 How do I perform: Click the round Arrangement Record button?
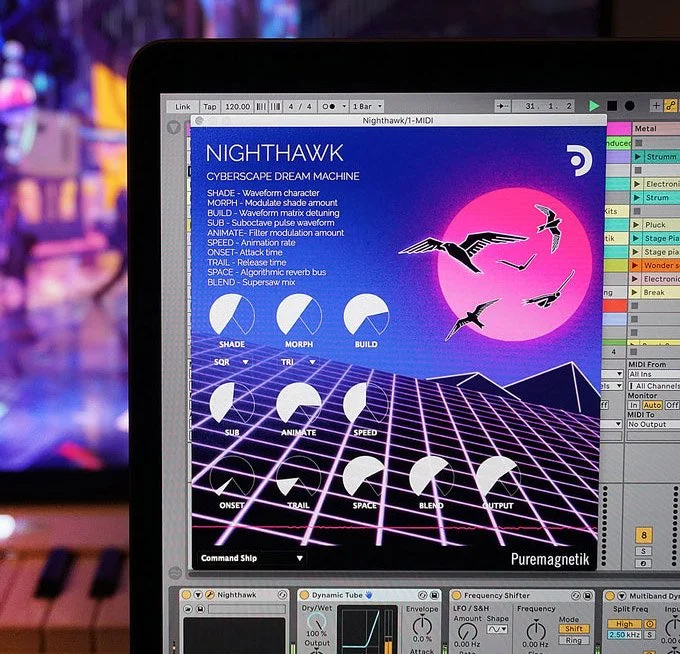click(x=630, y=106)
